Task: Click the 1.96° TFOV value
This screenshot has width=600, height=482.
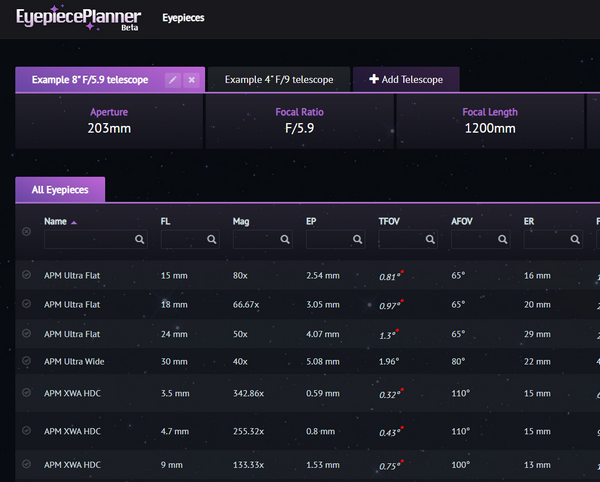Action: [389, 362]
